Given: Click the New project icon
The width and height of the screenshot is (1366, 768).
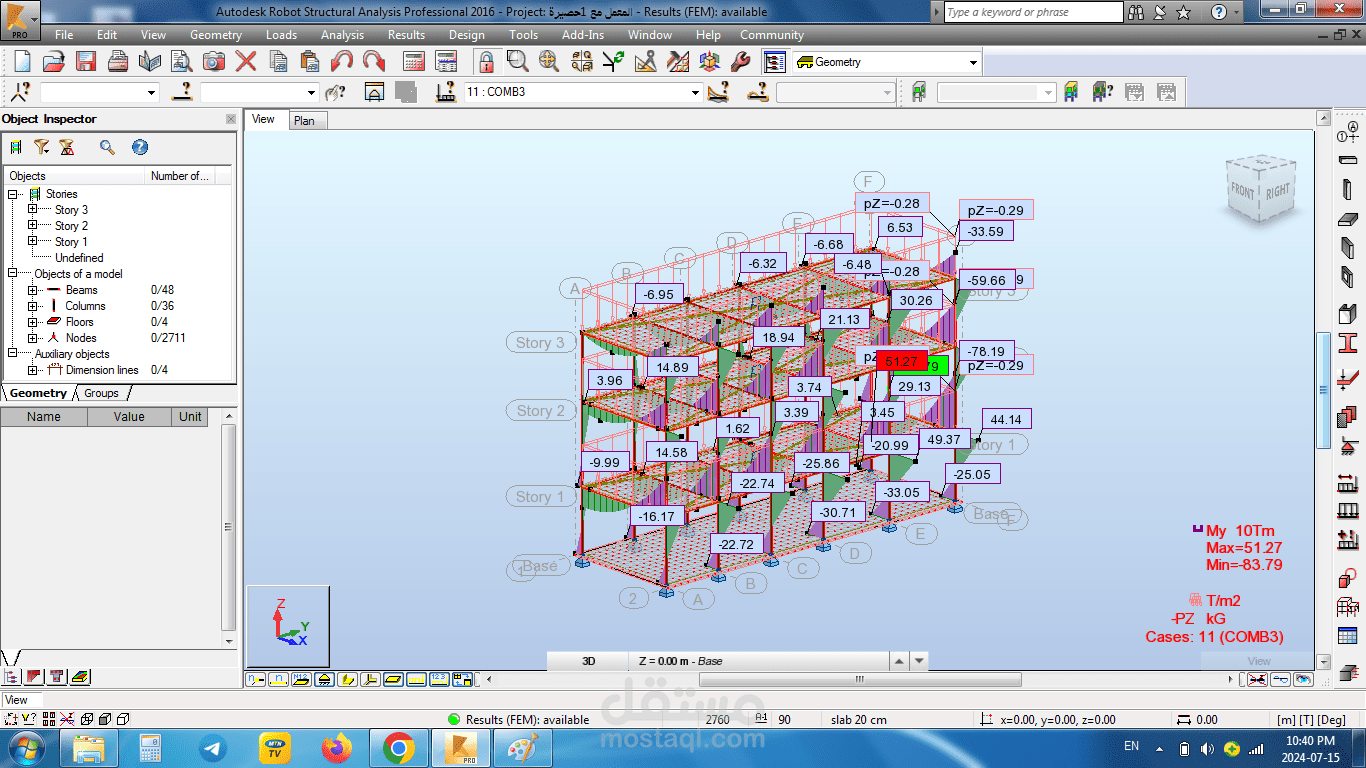Looking at the screenshot, I should [x=22, y=61].
